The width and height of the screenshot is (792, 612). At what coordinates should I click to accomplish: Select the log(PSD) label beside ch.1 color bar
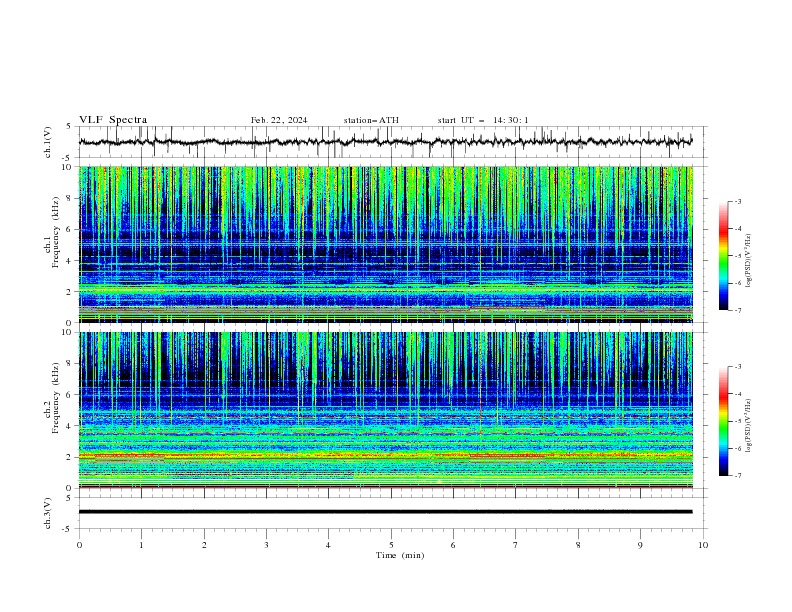[x=749, y=261]
